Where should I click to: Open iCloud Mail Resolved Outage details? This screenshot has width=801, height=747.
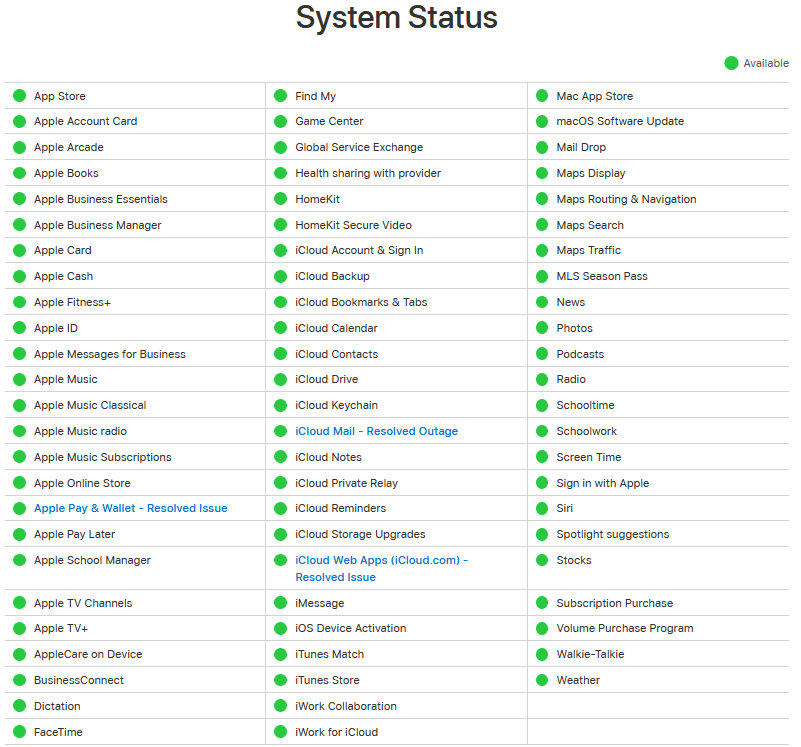pos(376,431)
